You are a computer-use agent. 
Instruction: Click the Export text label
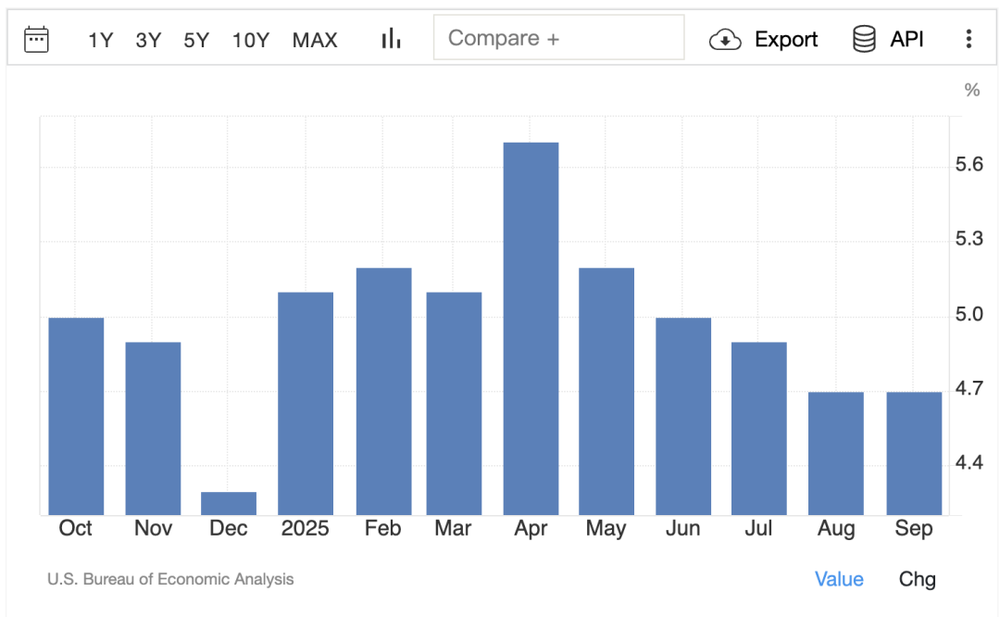(x=786, y=40)
